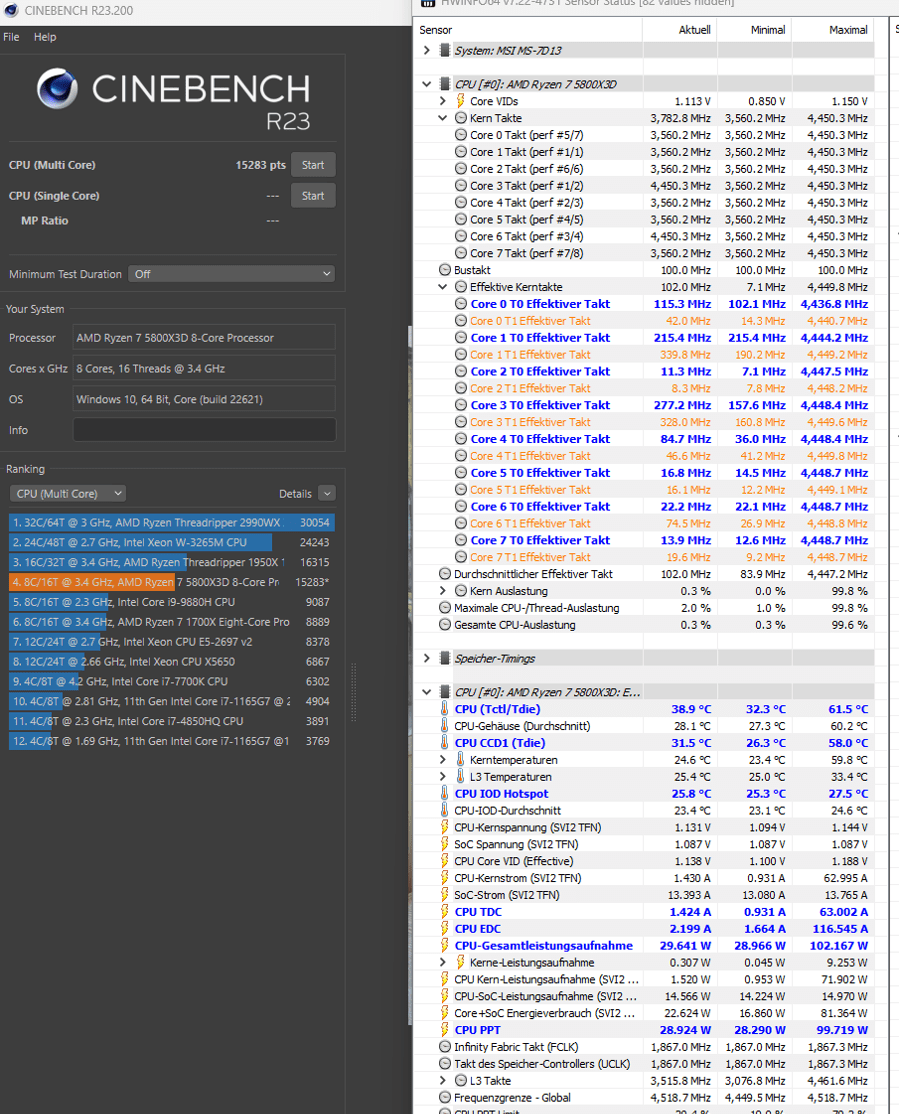
Task: Click the Minimal column header
Action: pos(755,30)
